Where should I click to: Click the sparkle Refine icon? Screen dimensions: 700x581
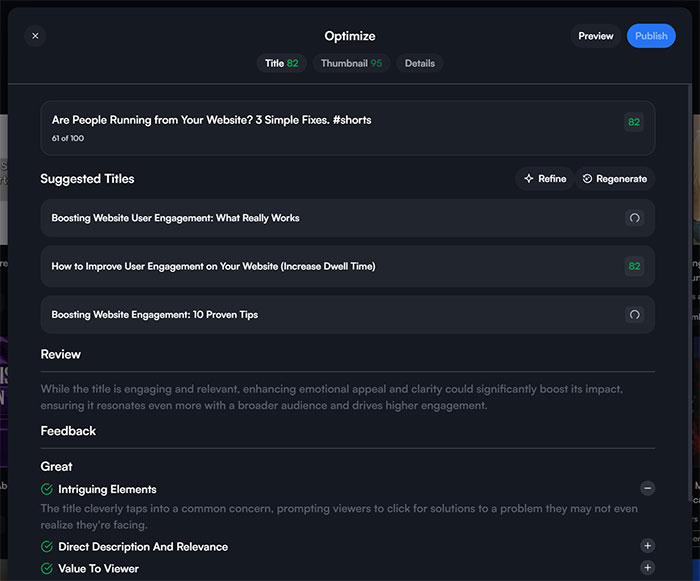click(529, 179)
